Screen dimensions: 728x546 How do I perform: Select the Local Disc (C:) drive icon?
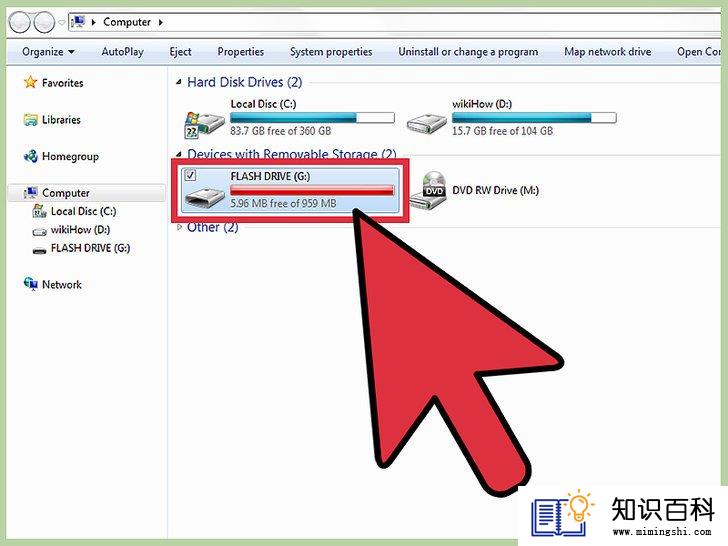pyautogui.click(x=204, y=124)
